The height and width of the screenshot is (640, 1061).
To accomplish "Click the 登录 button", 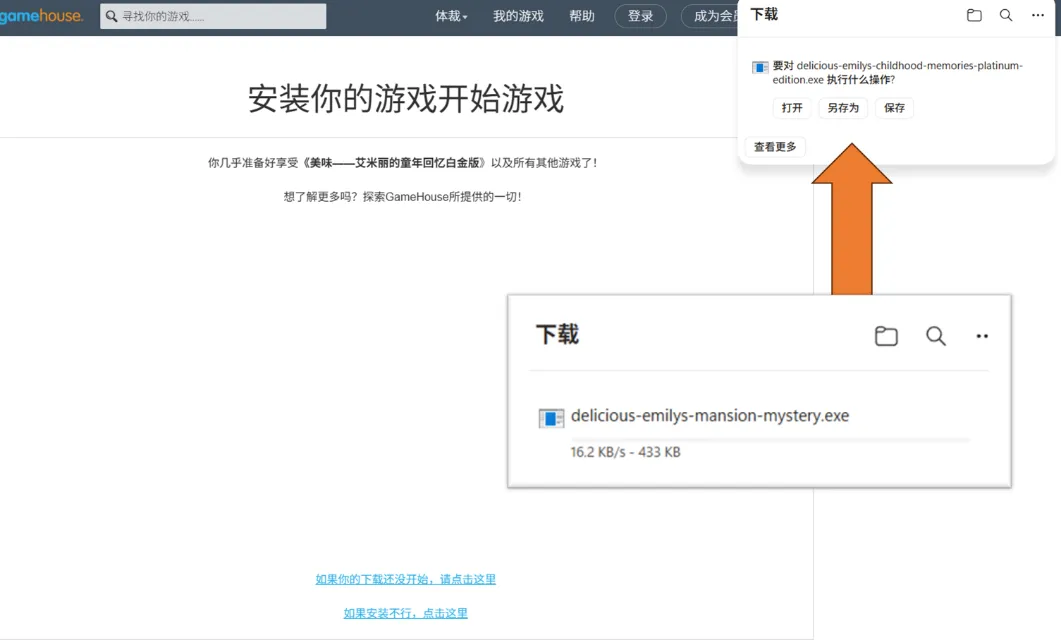I will pyautogui.click(x=640, y=16).
